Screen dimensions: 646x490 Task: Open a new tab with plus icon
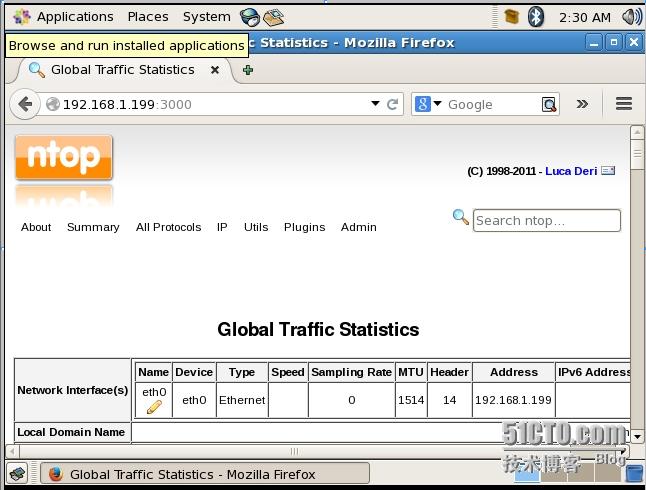pos(248,70)
